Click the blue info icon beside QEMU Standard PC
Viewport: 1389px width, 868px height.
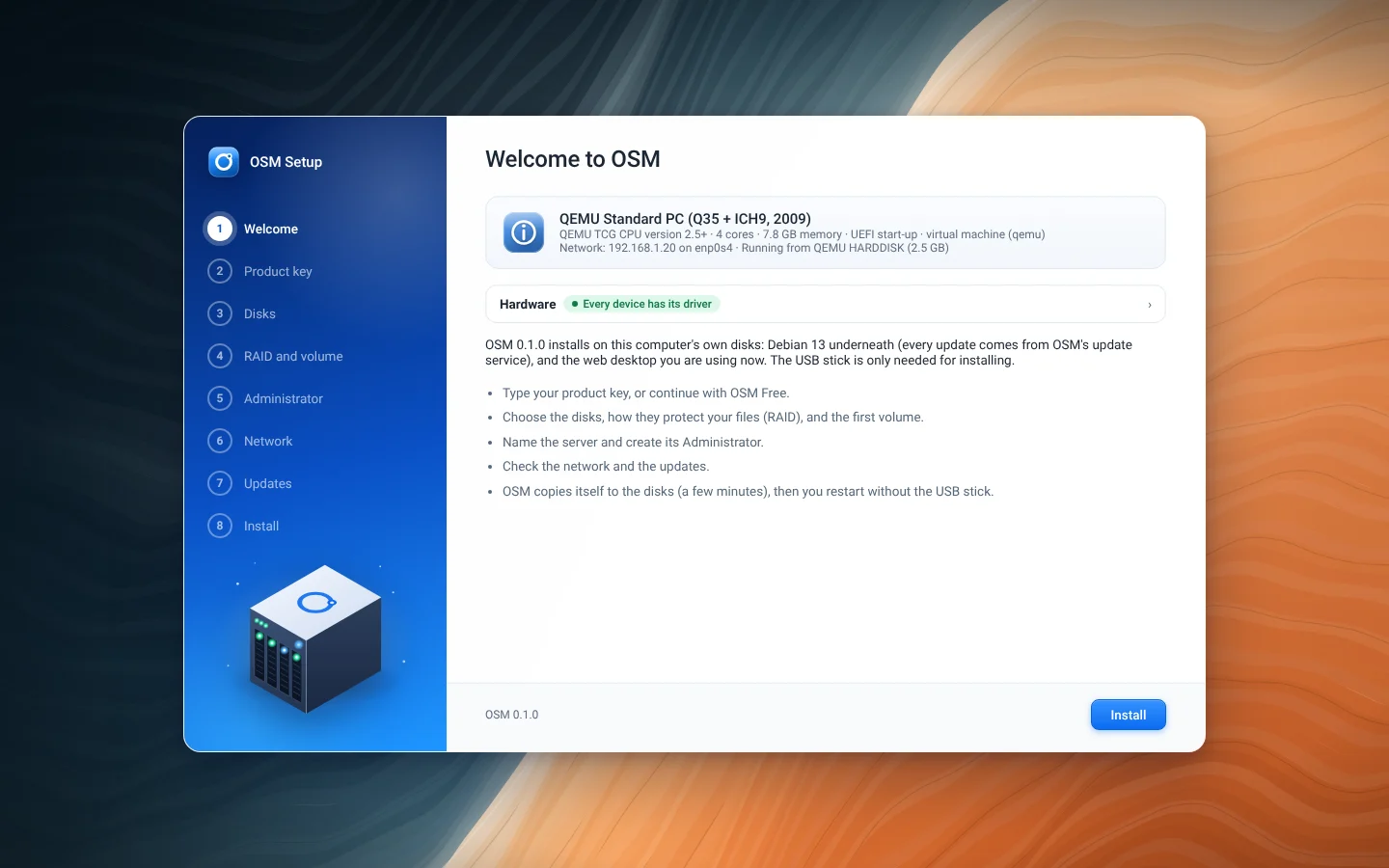(x=524, y=232)
